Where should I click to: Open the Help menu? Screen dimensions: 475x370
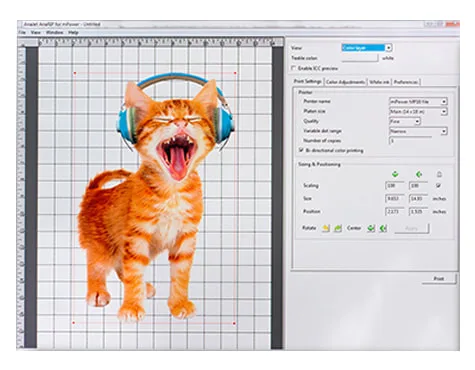(x=73, y=32)
